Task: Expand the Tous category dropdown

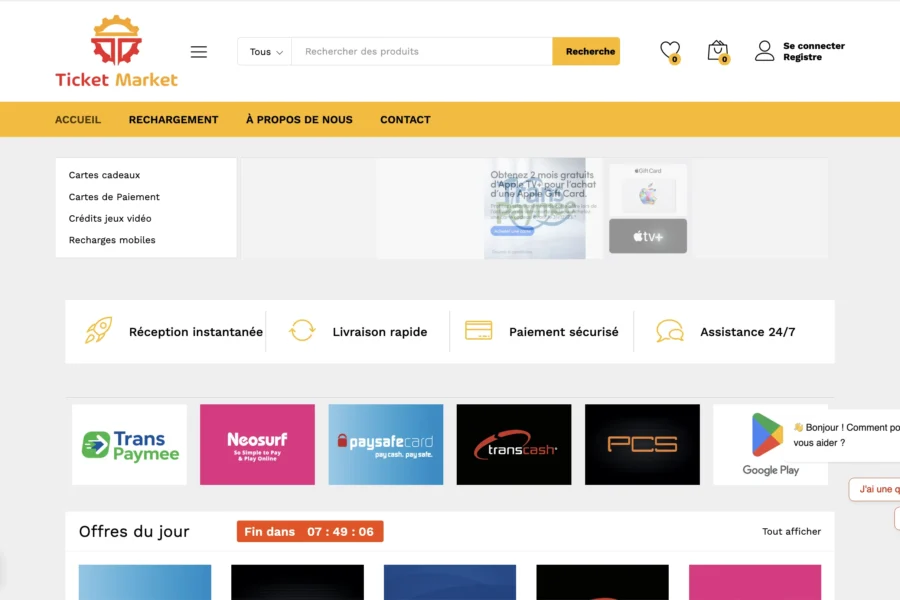Action: [265, 52]
